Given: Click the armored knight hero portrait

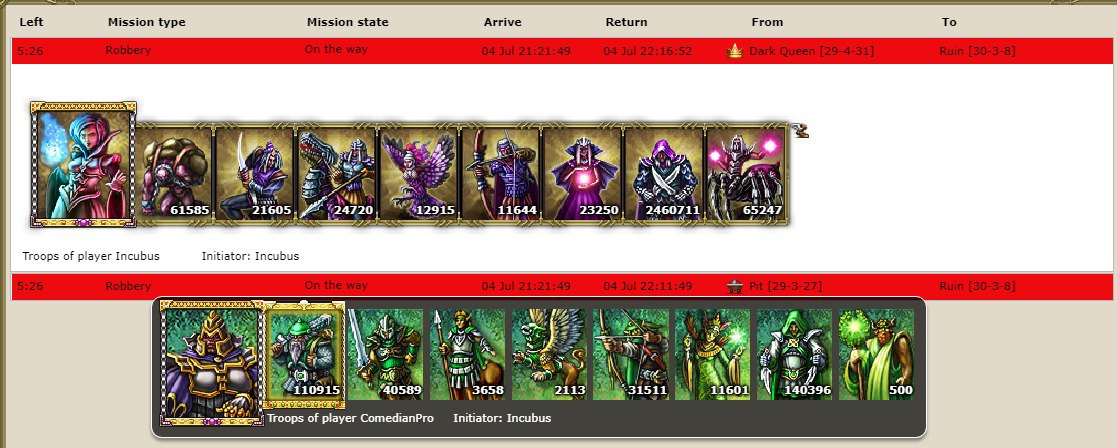Looking at the screenshot, I should [x=212, y=363].
